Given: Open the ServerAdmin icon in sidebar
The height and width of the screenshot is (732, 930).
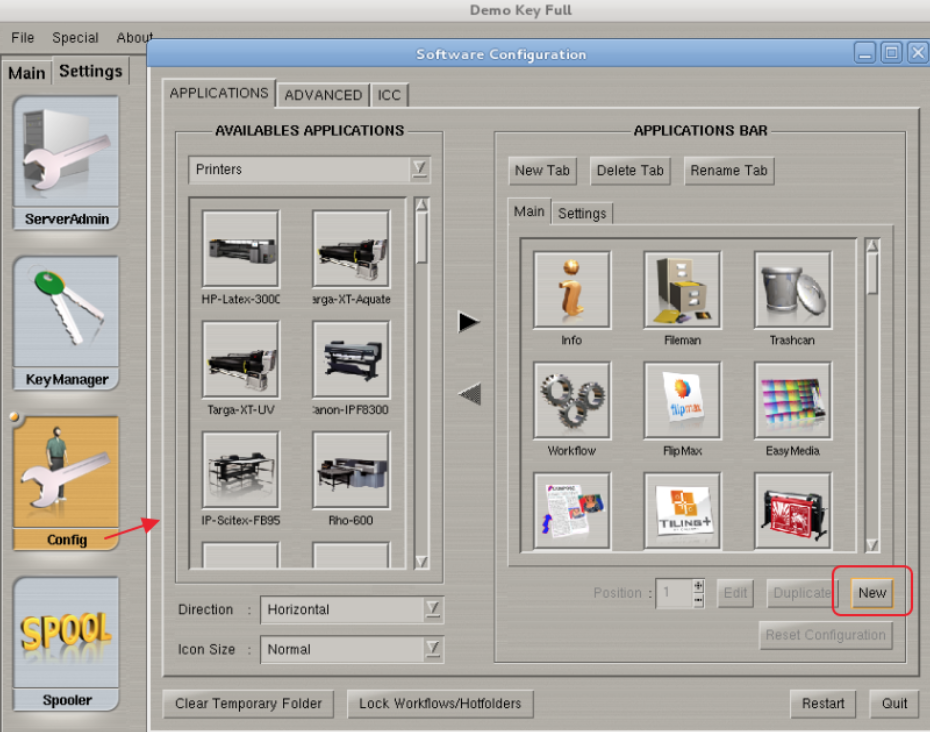Looking at the screenshot, I should click(66, 160).
